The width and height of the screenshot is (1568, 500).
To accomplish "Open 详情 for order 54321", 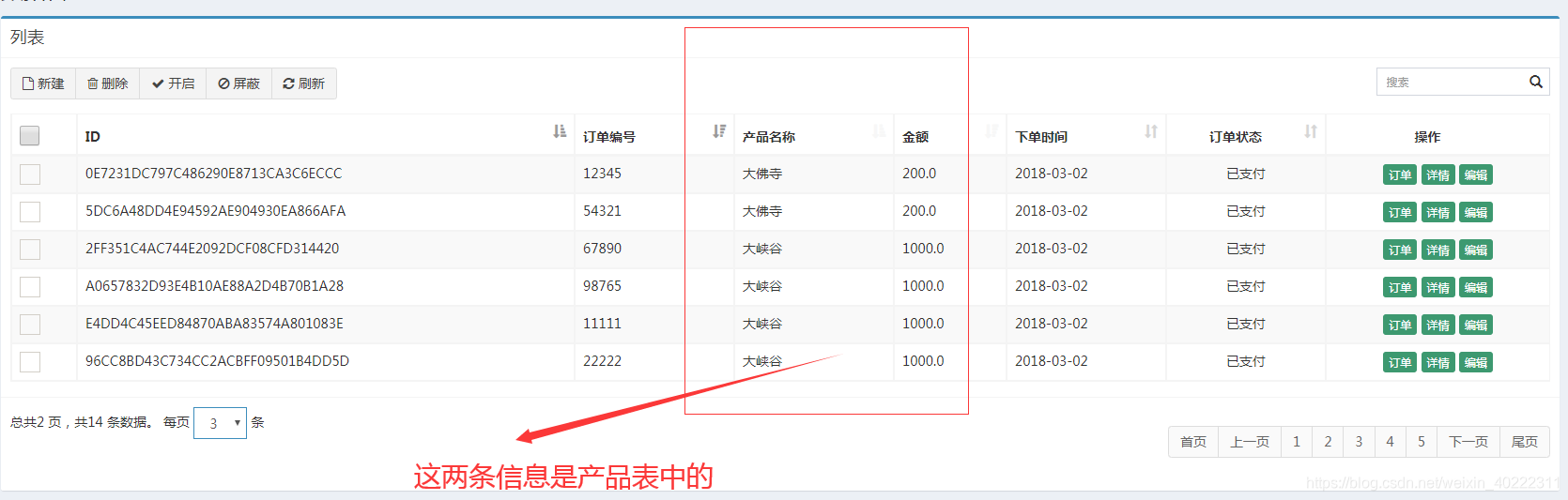I will (x=1437, y=212).
